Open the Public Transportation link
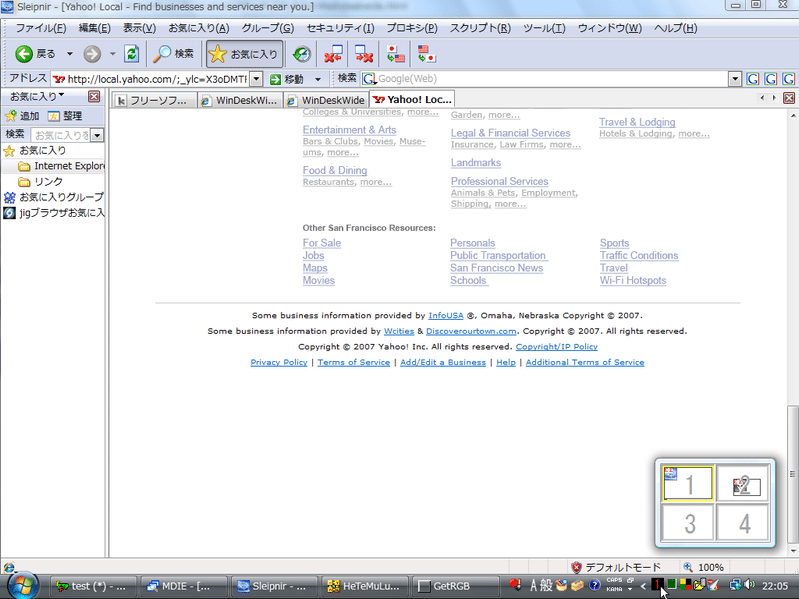Screen dimensions: 799x599 coord(498,256)
